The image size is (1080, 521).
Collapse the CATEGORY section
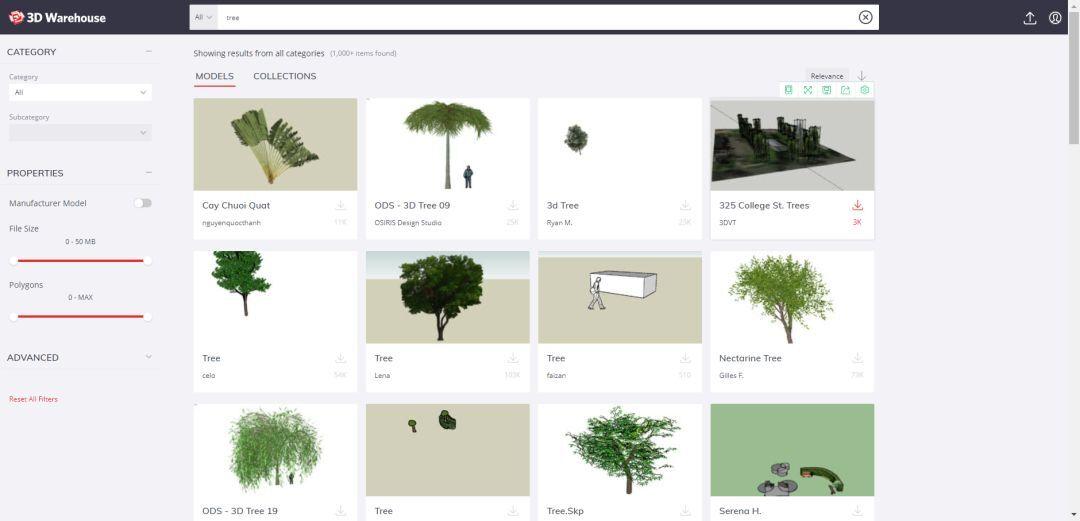[x=149, y=52]
